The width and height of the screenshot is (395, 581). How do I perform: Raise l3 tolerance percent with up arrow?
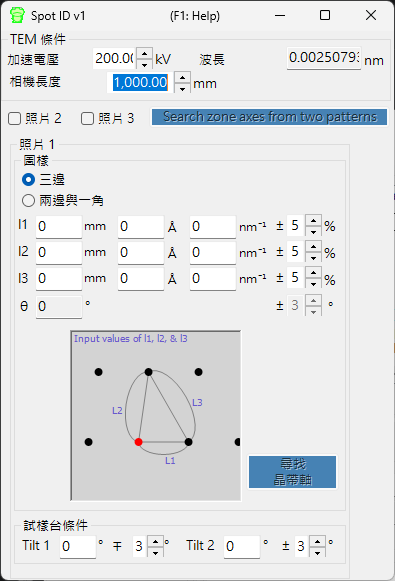313,273
